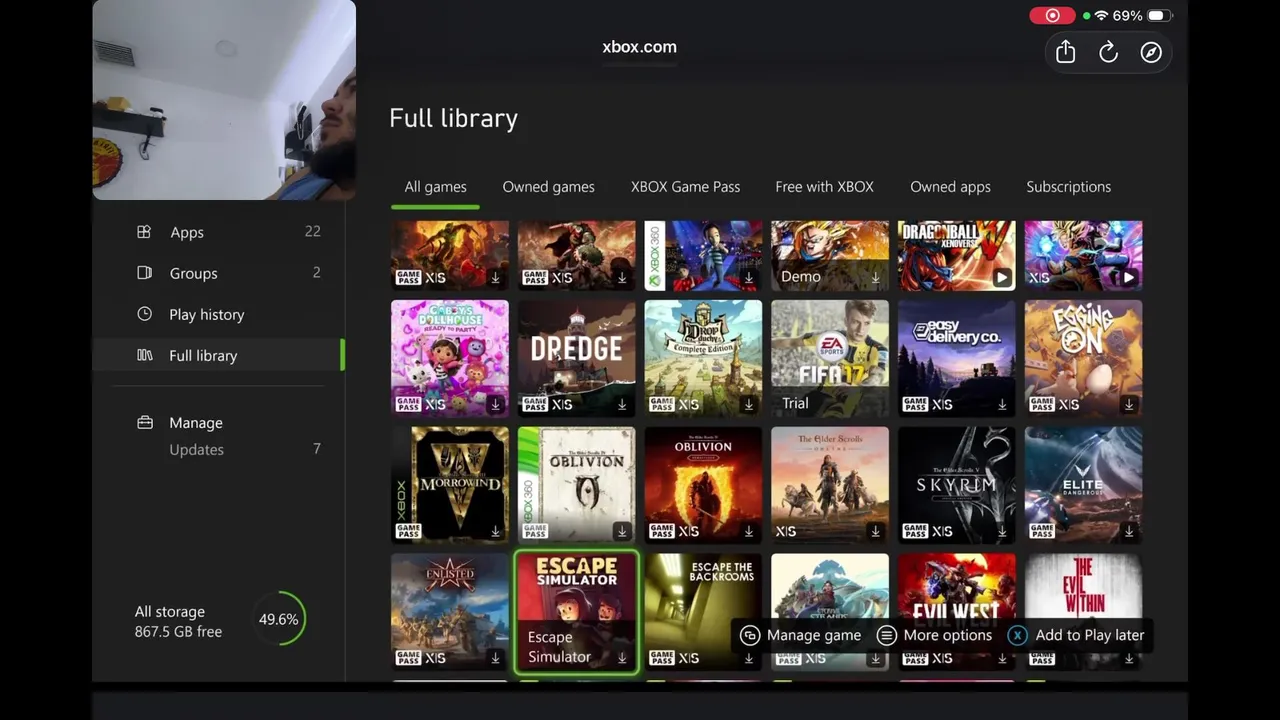Click the Manage game button
The height and width of the screenshot is (720, 1280).
(801, 635)
